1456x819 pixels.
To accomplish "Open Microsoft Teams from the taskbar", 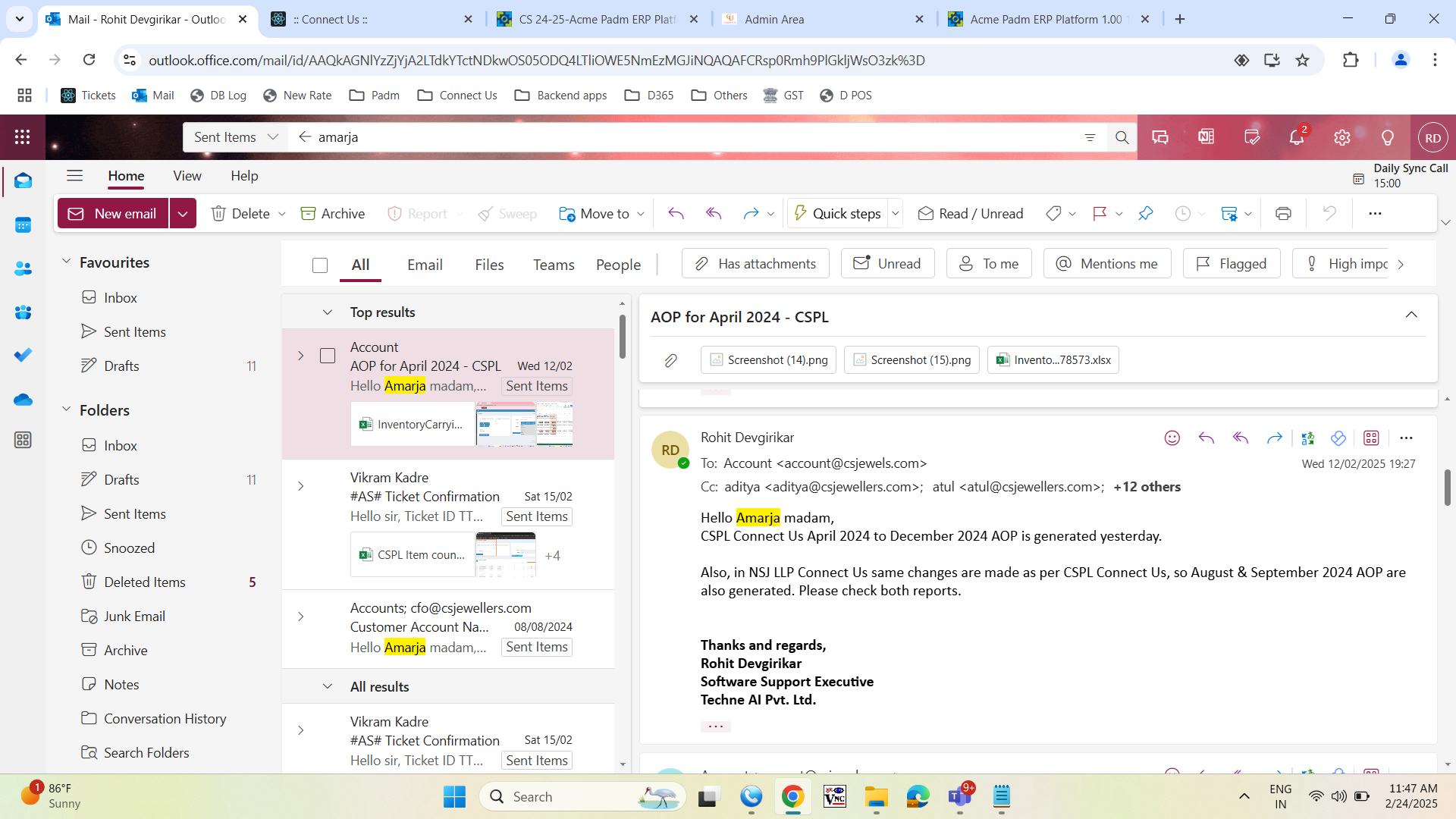I will coord(959,797).
